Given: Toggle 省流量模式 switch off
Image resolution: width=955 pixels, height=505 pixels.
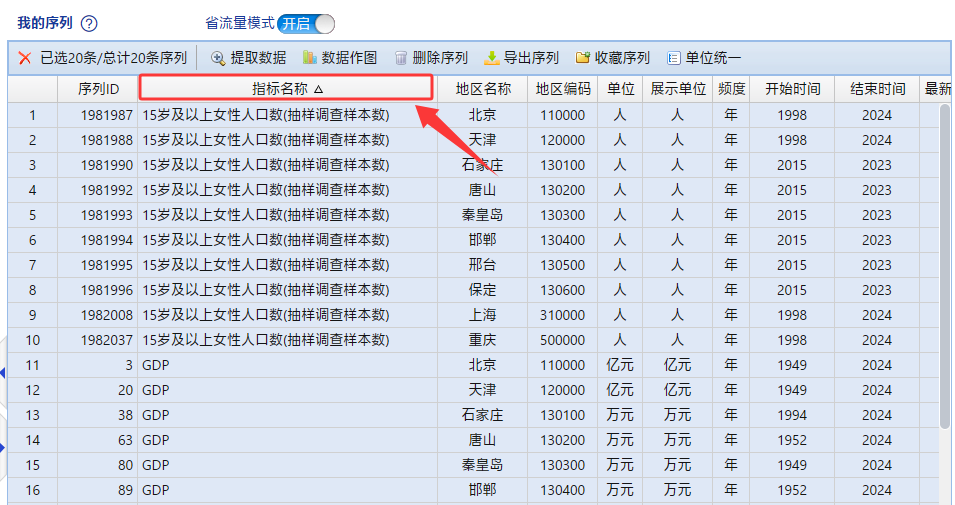Looking at the screenshot, I should 306,23.
